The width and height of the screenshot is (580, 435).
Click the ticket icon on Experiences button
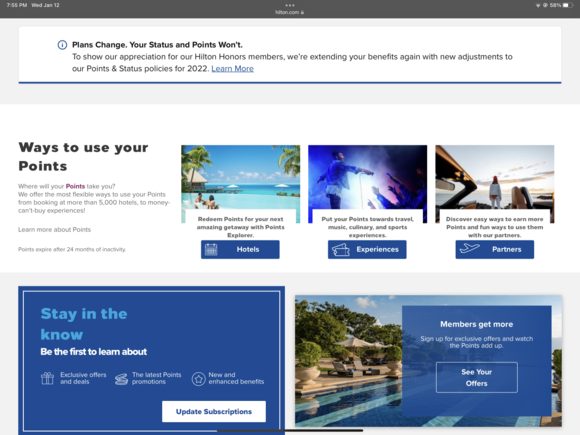coord(341,250)
